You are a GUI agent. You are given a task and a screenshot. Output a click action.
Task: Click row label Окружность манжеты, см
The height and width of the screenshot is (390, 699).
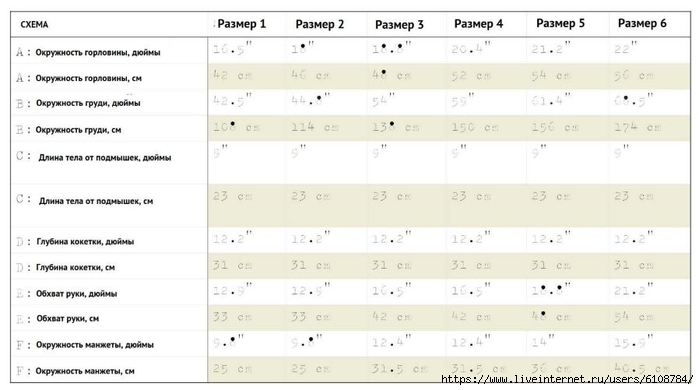(85, 371)
